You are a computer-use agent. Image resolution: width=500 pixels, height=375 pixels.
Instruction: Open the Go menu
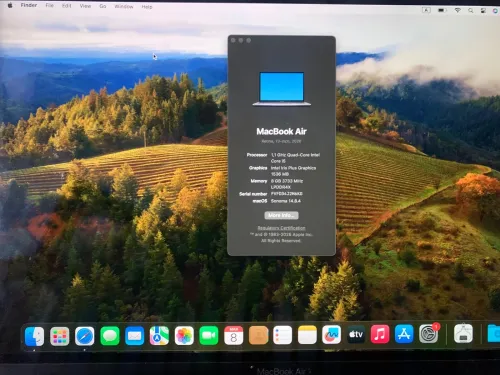click(x=103, y=6)
